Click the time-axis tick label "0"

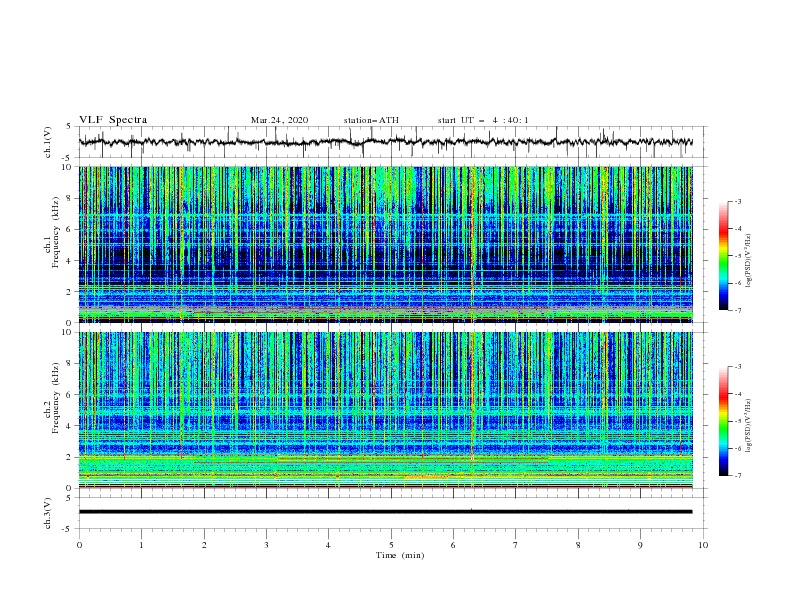pyautogui.click(x=79, y=545)
